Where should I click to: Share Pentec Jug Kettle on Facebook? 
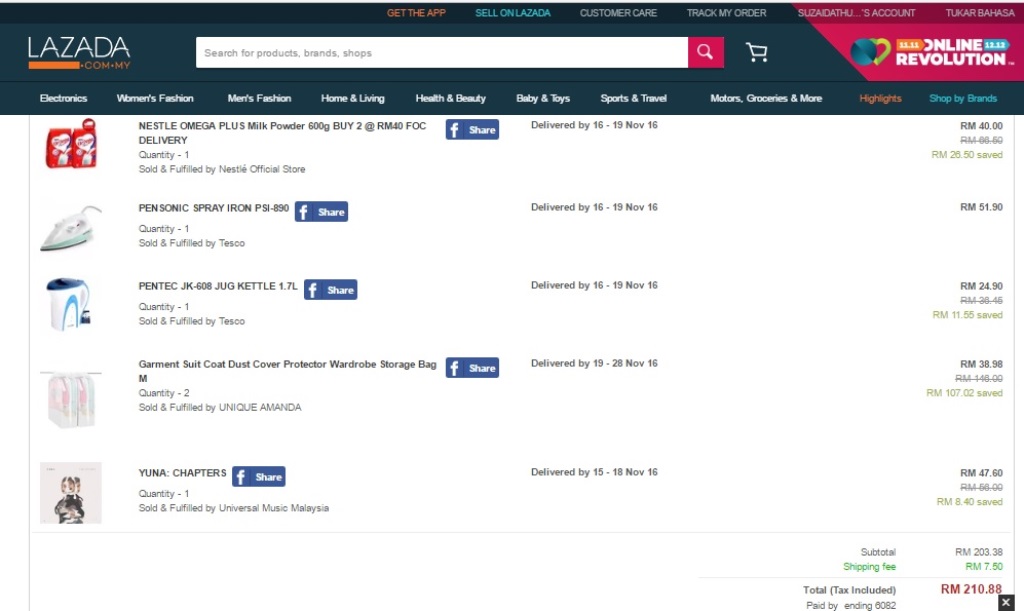[330, 290]
